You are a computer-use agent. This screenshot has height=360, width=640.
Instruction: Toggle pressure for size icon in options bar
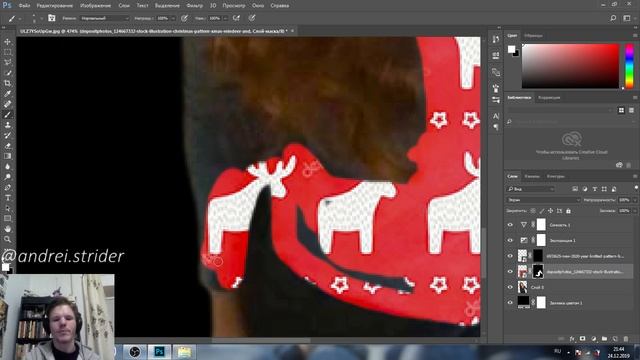click(x=252, y=18)
